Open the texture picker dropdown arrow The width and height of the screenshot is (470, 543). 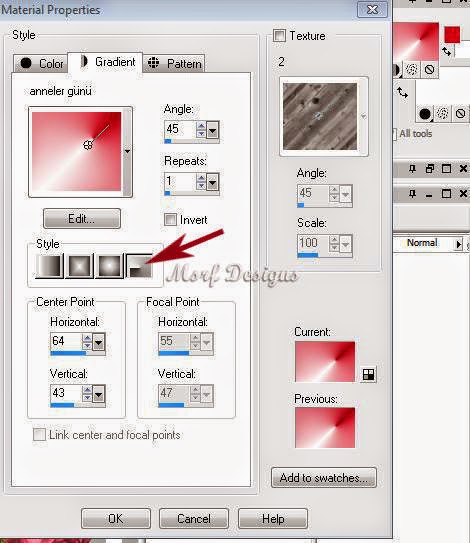tap(363, 116)
